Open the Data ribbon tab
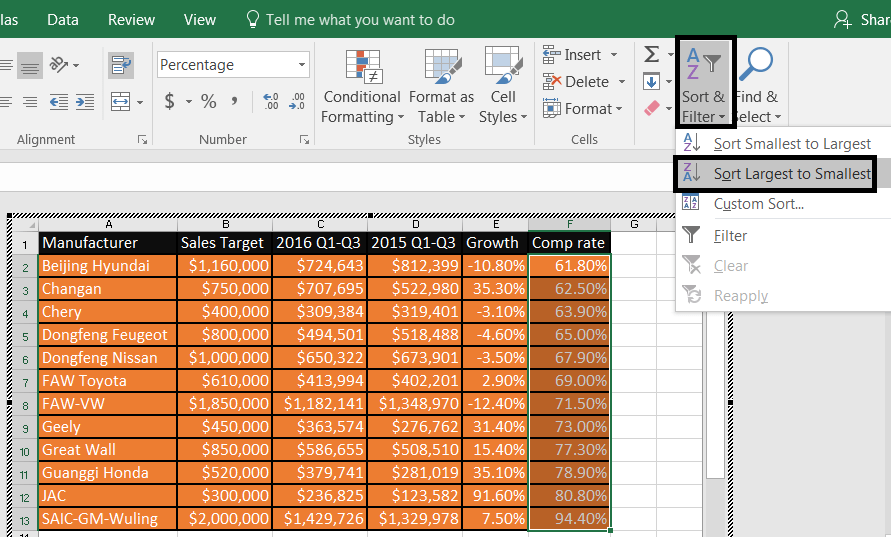 pos(63,20)
